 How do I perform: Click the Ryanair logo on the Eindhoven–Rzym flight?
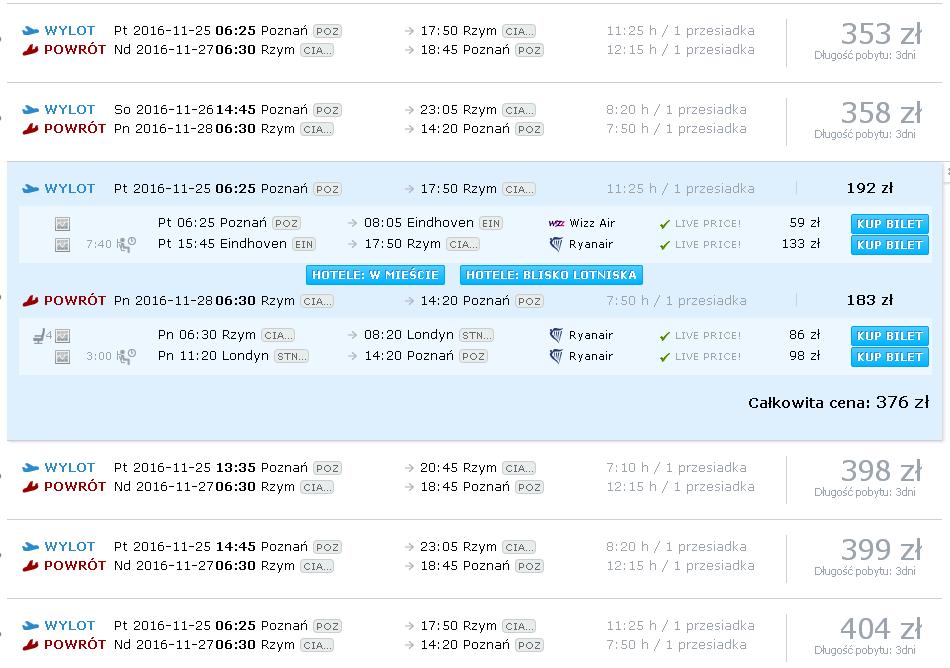point(556,245)
